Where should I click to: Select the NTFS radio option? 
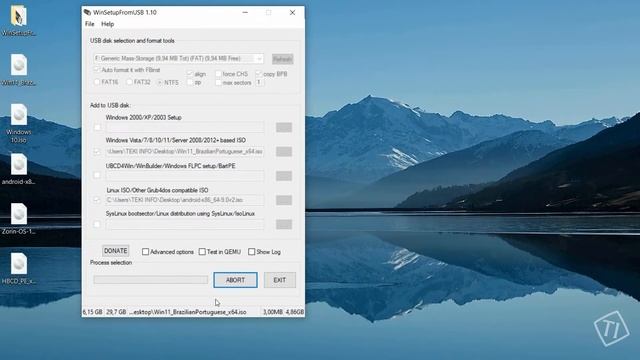tap(160, 82)
